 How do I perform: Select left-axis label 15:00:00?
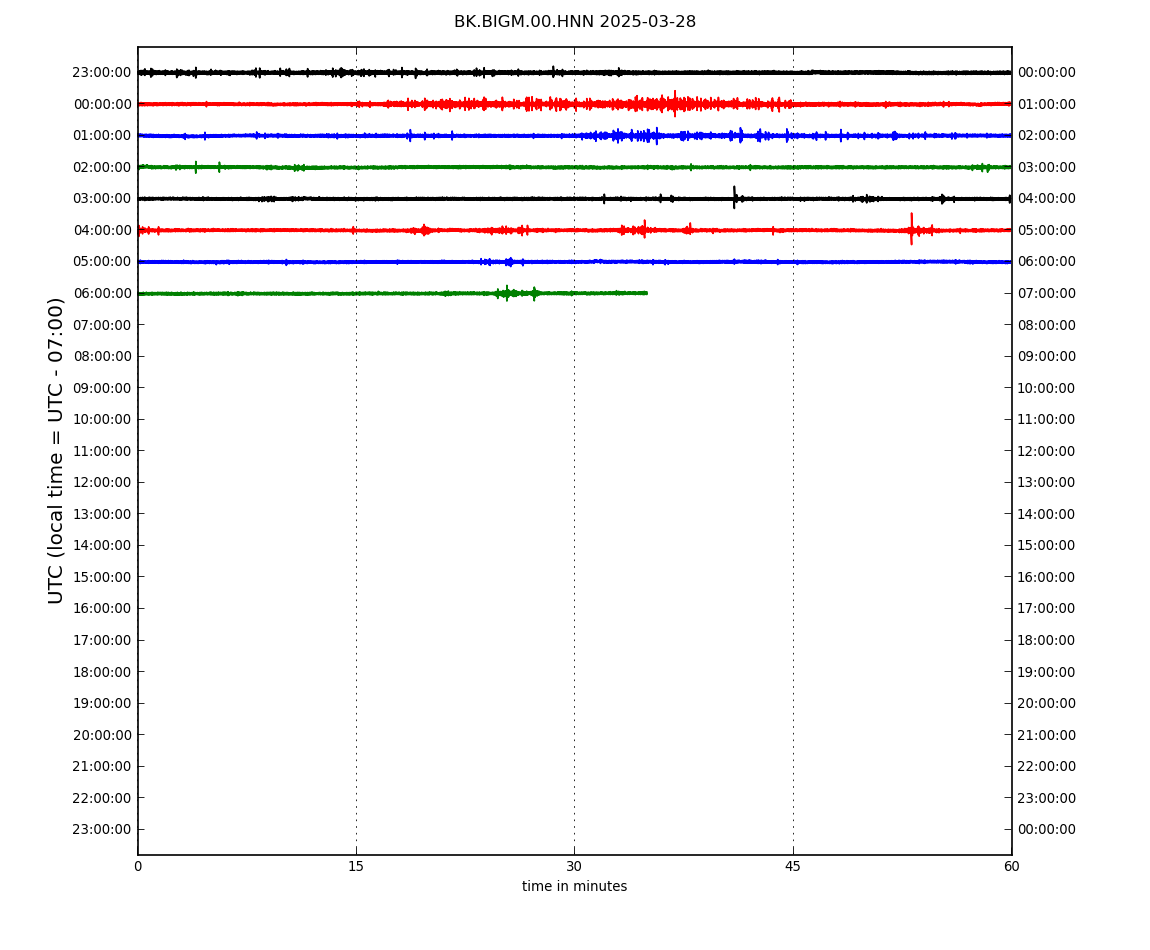pos(102,577)
